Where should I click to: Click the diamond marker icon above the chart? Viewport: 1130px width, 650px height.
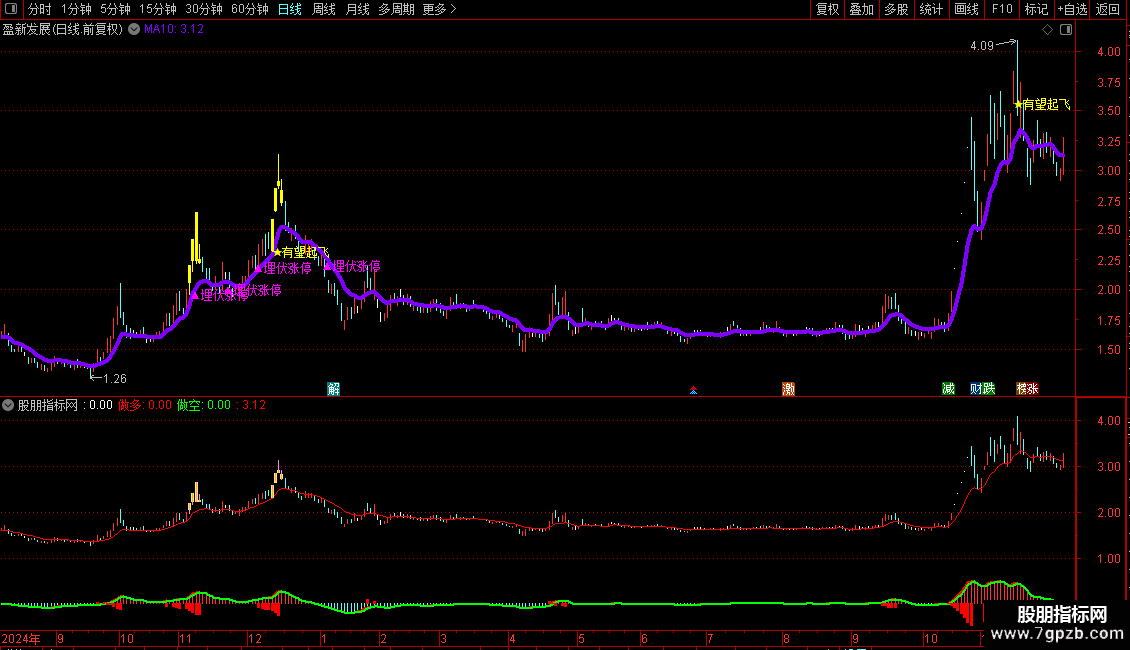tap(1048, 30)
